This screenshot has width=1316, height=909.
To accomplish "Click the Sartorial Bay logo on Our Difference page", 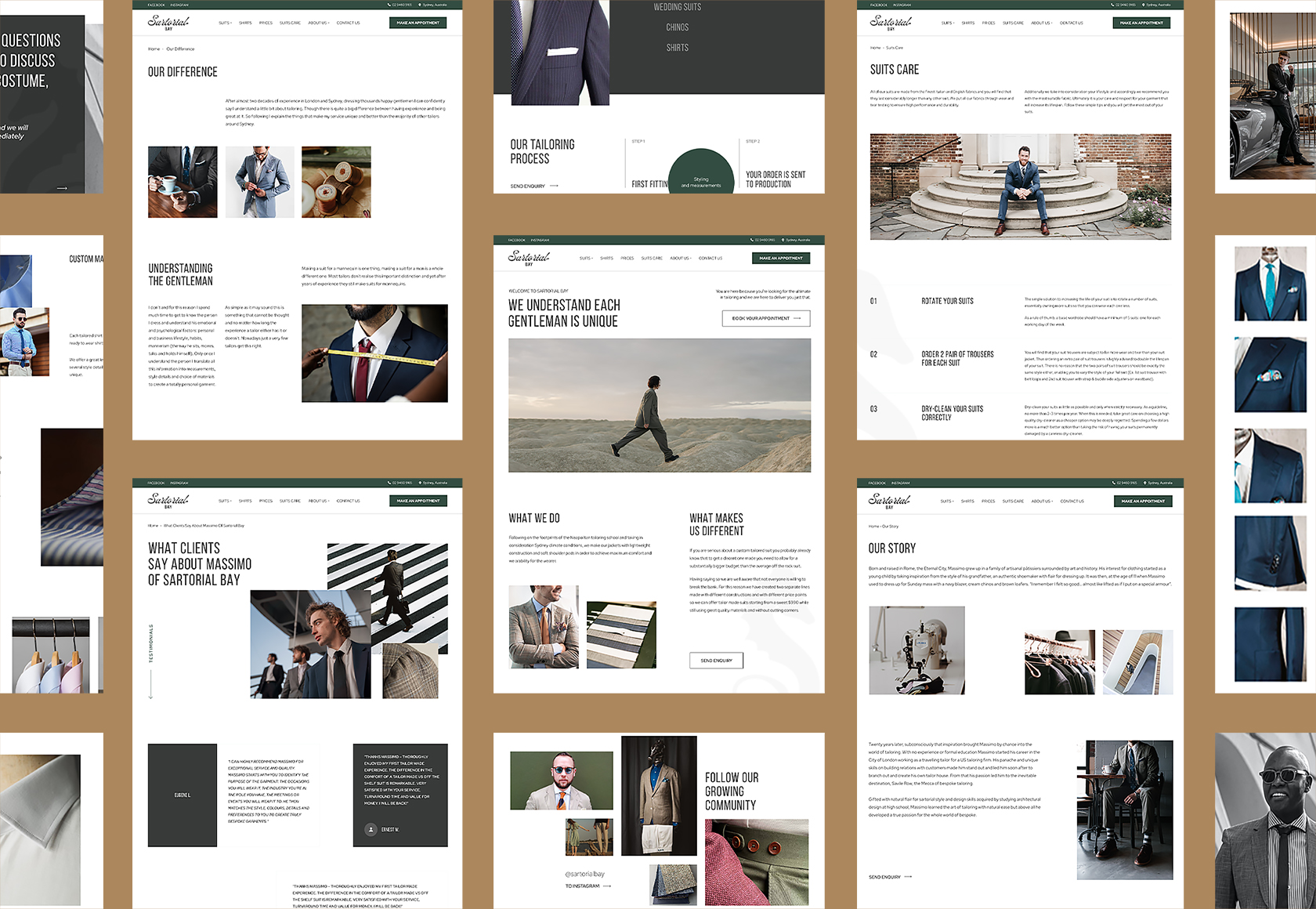I will pyautogui.click(x=168, y=22).
